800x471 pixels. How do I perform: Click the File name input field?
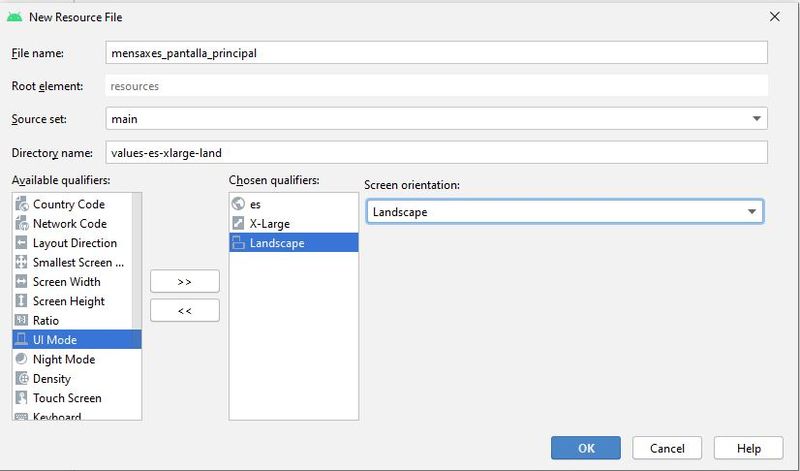pos(436,53)
